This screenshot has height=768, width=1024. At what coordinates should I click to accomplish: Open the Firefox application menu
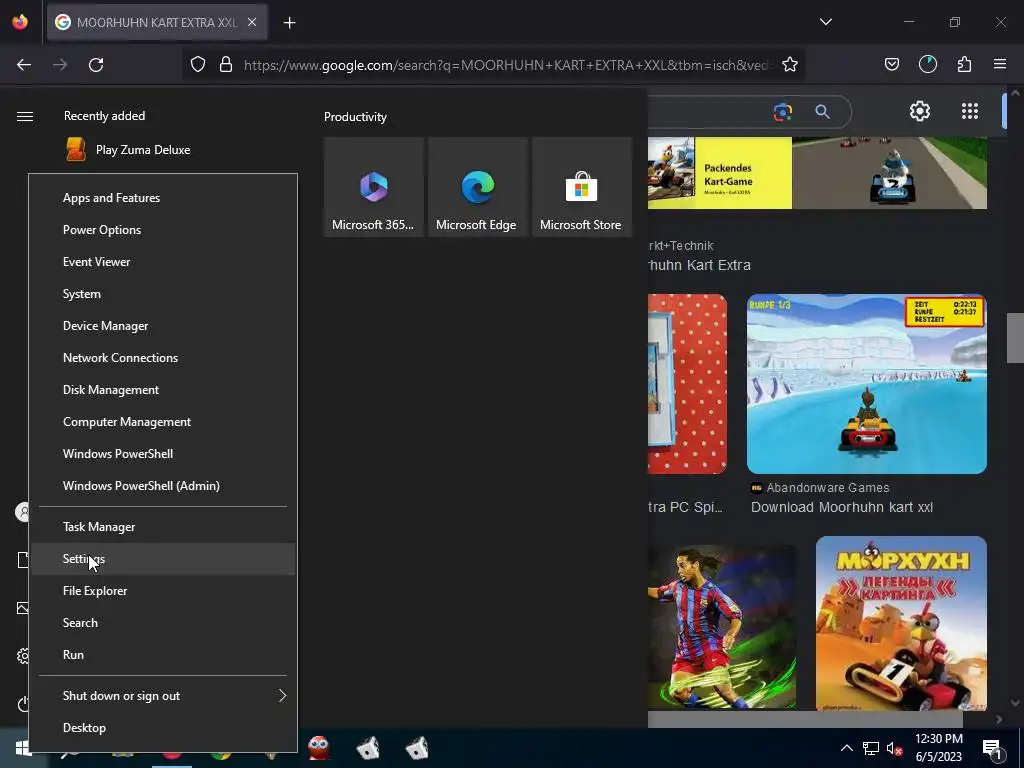tap(1000, 65)
